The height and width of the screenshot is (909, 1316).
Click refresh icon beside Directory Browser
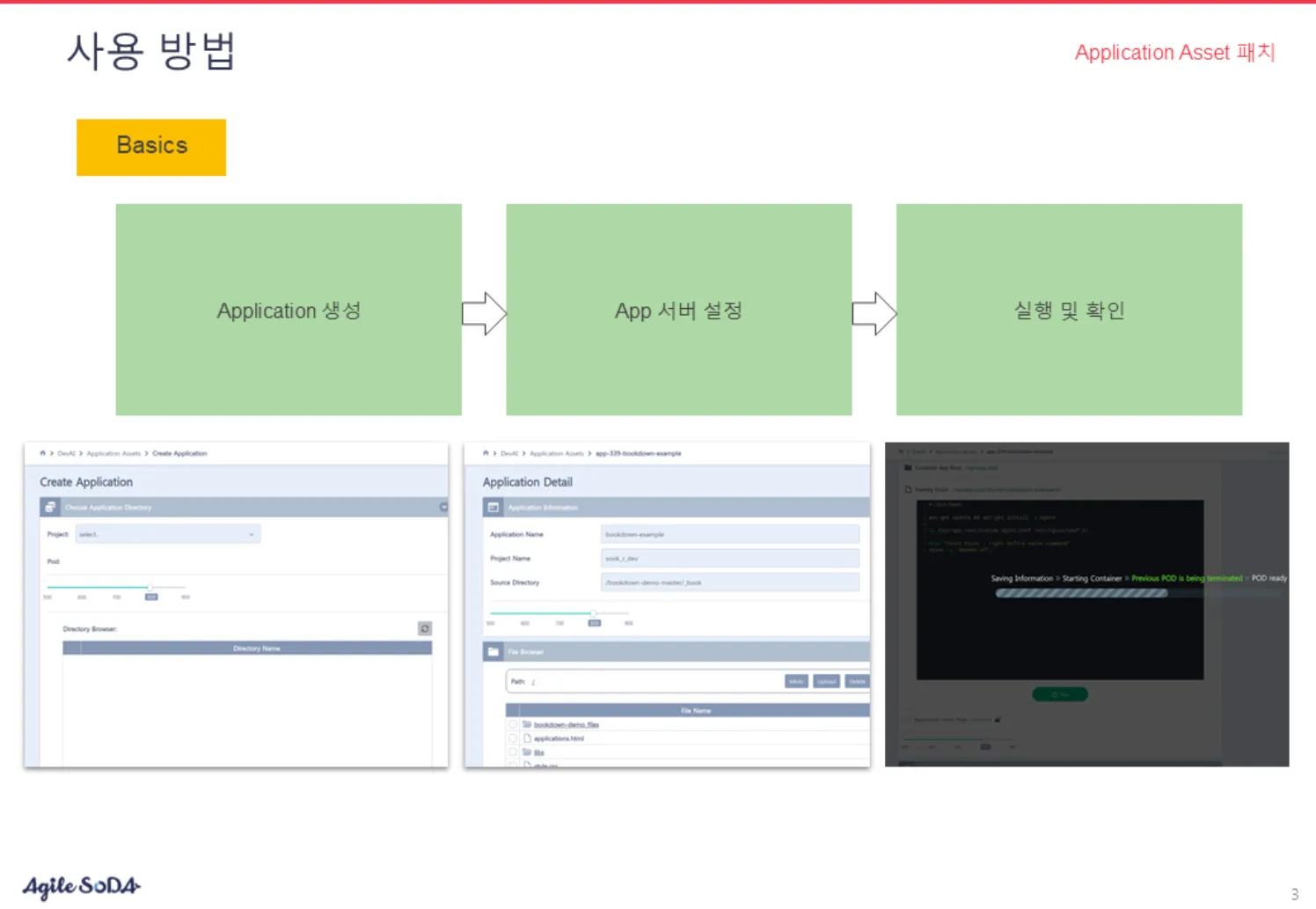[x=425, y=628]
